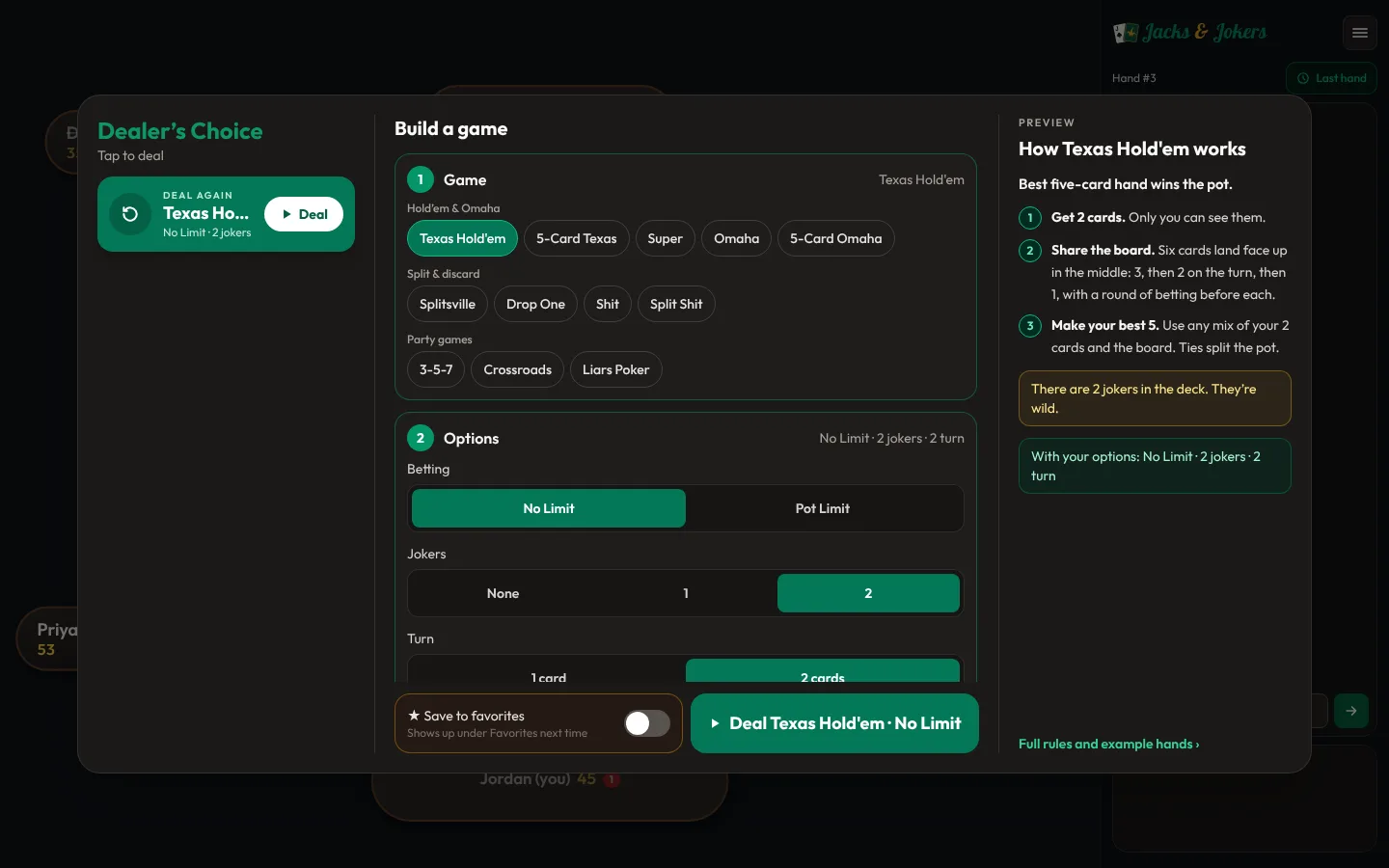
Task: Set Jokers to 1
Action: click(x=686, y=593)
